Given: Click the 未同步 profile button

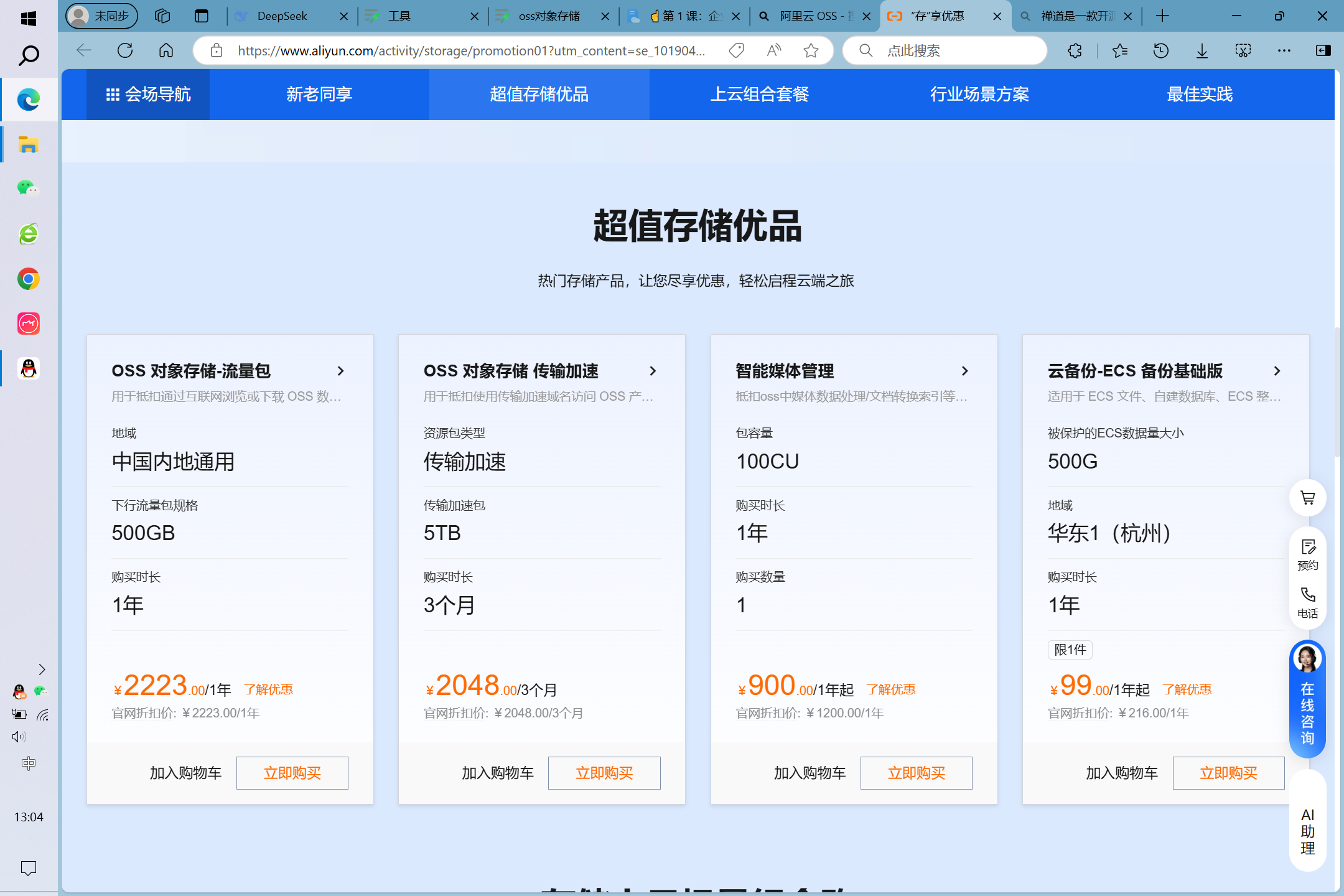Looking at the screenshot, I should [102, 16].
